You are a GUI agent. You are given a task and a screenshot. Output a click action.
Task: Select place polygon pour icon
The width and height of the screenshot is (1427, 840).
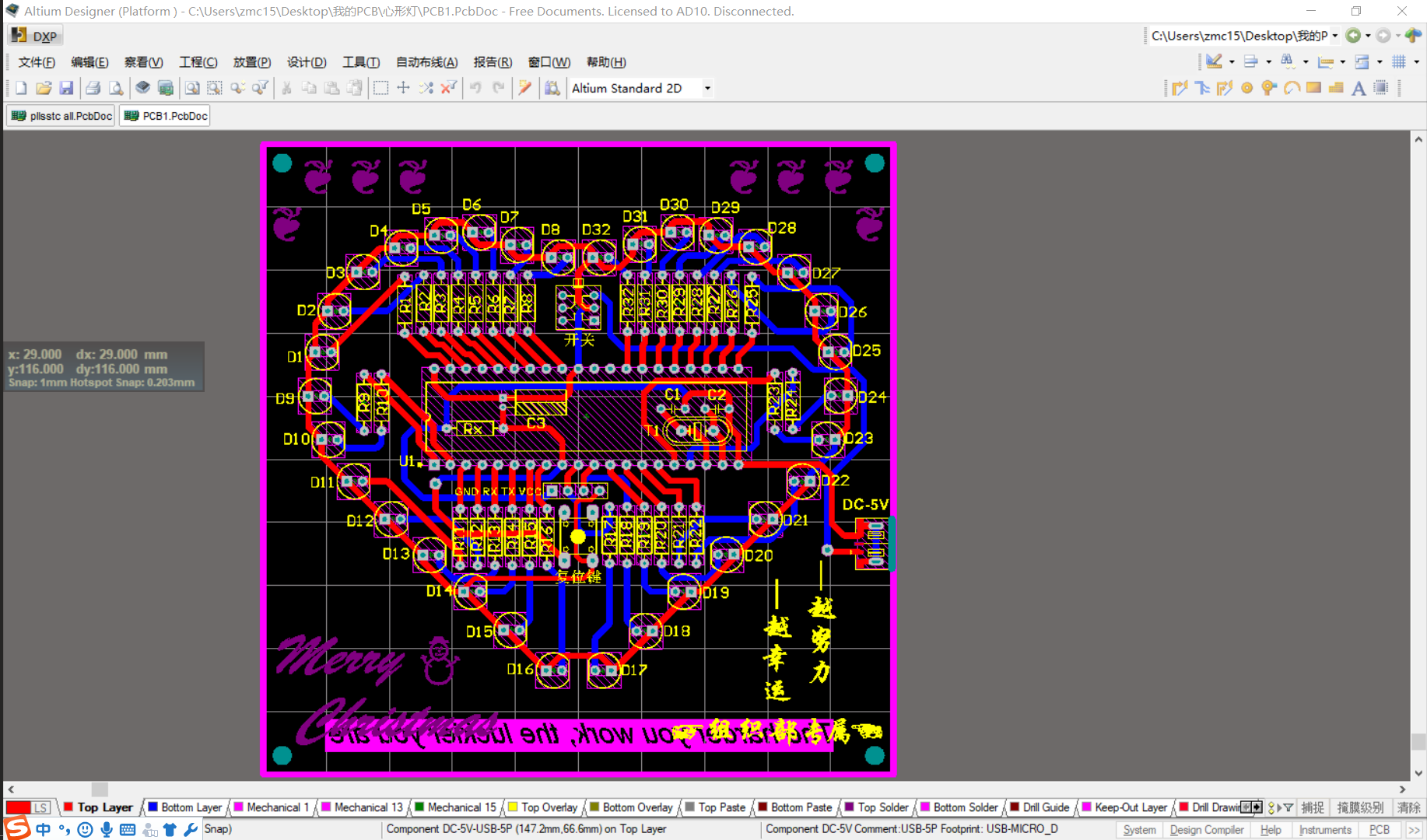pyautogui.click(x=1337, y=88)
